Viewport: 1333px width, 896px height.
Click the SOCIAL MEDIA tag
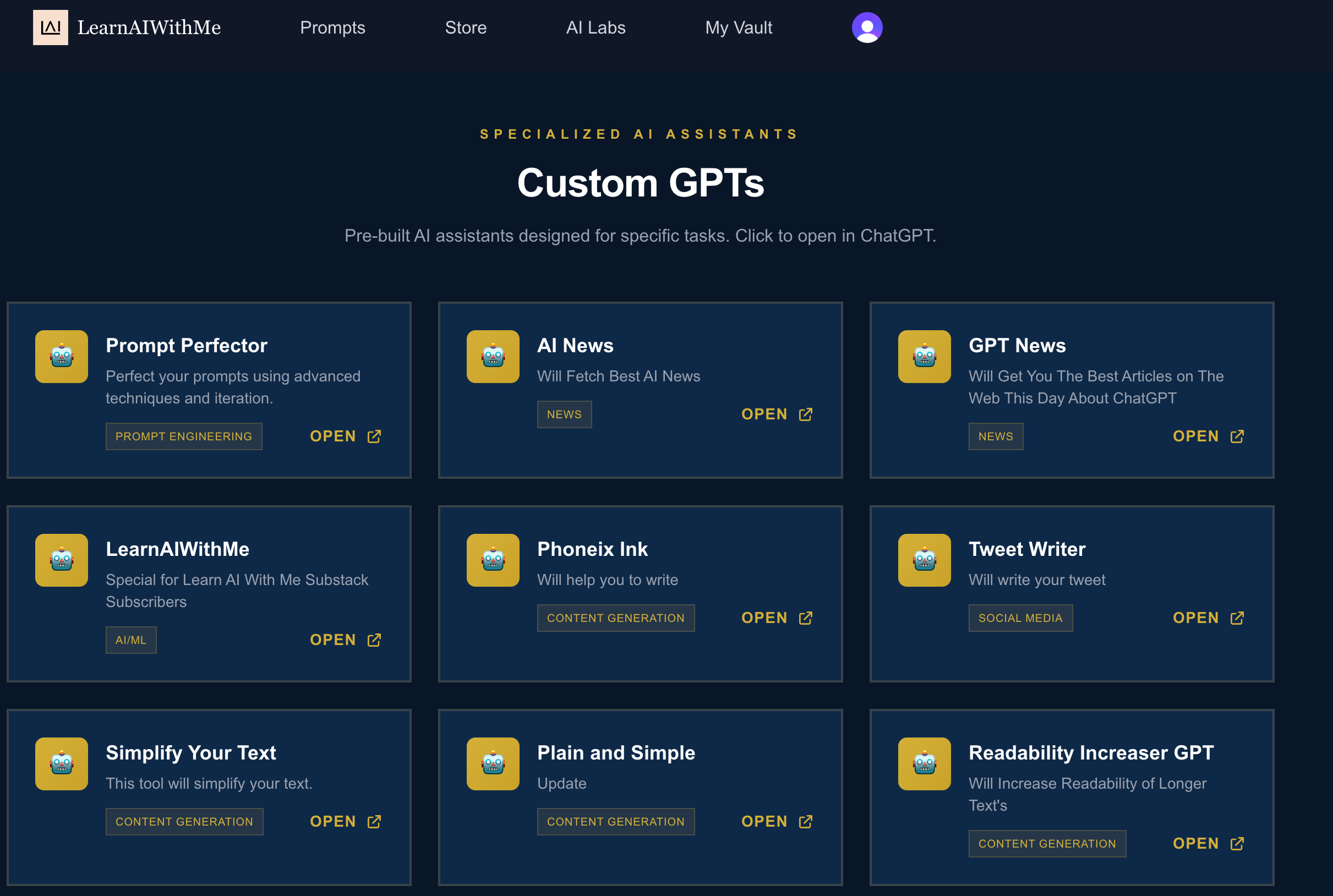coord(1020,618)
